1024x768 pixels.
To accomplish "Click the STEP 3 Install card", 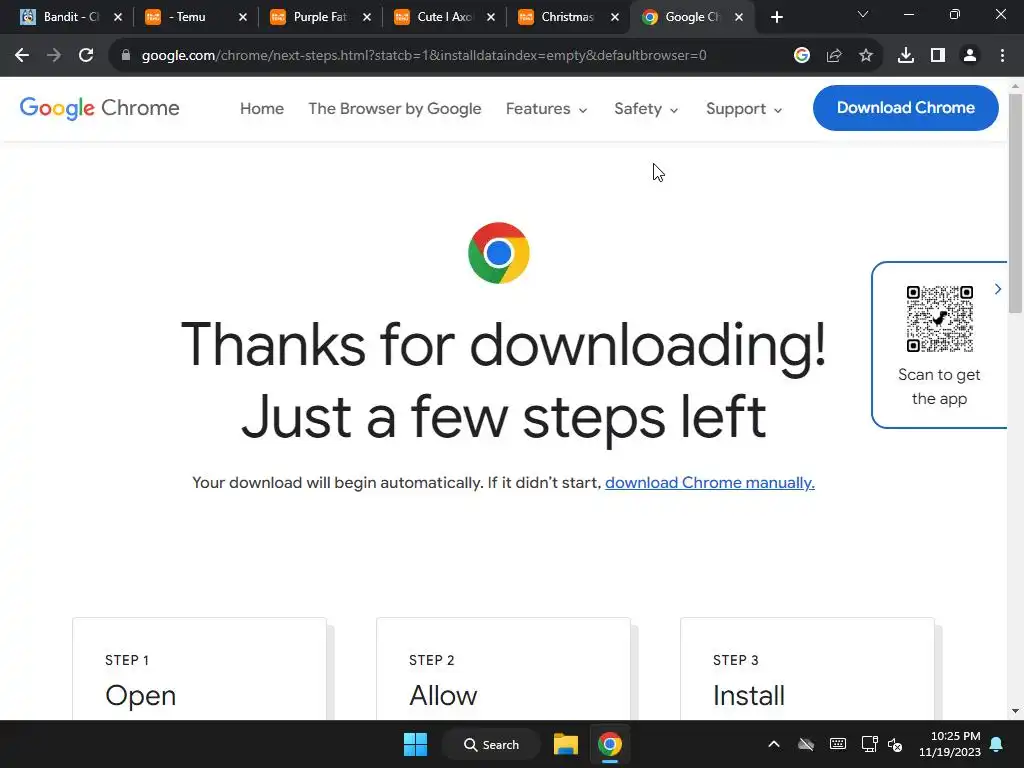I will click(807, 669).
